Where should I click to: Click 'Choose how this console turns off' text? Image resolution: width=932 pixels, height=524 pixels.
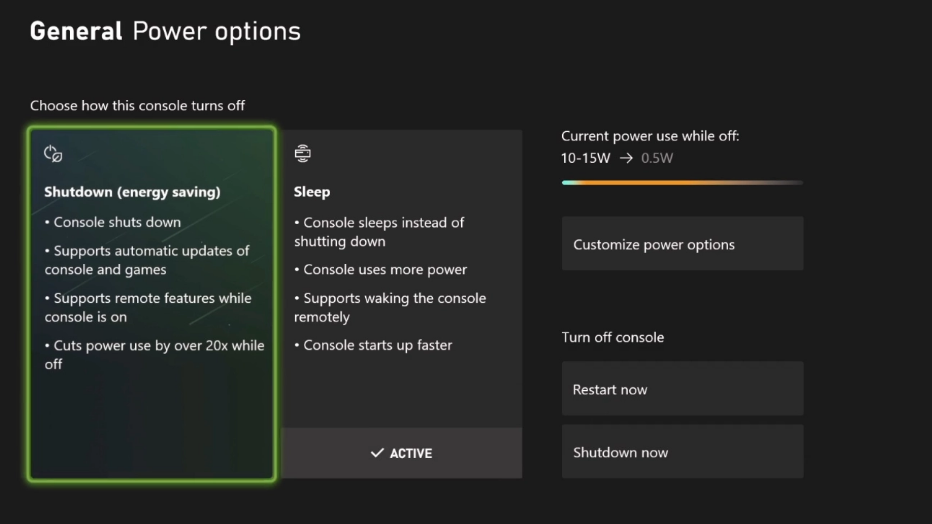(137, 105)
